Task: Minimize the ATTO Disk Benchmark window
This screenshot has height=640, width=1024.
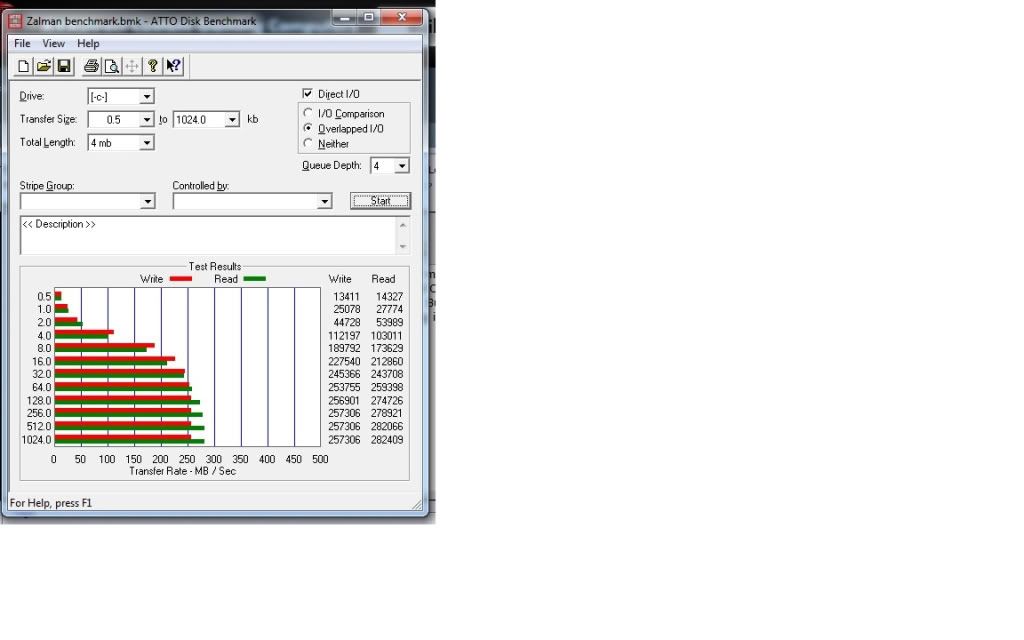Action: pos(345,18)
